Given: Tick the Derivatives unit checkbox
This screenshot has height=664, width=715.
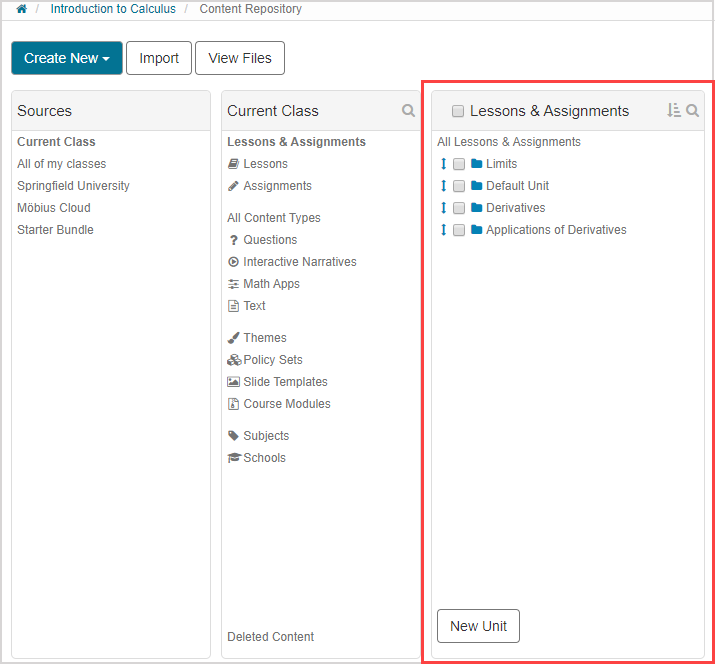Looking at the screenshot, I should (459, 208).
